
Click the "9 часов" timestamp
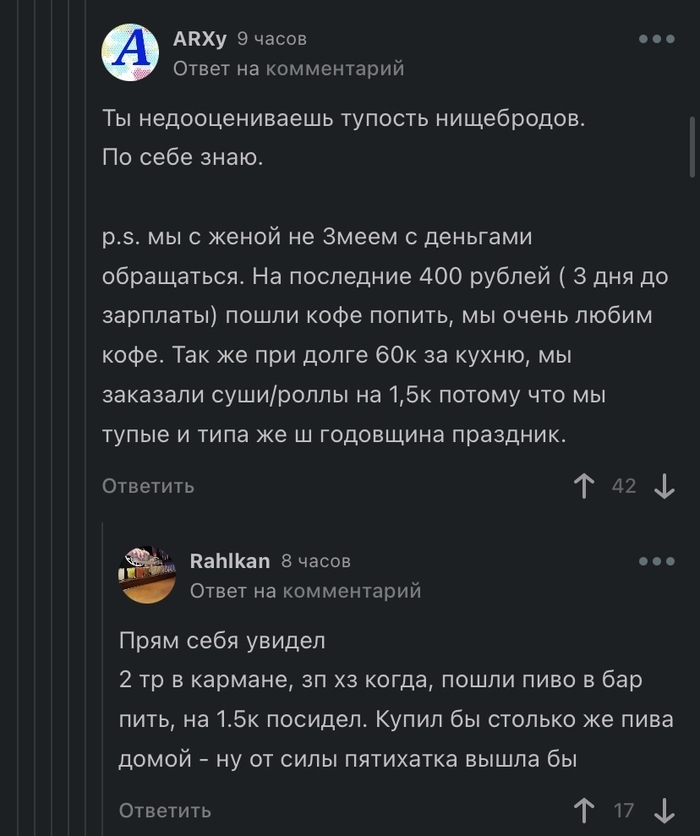coord(272,39)
